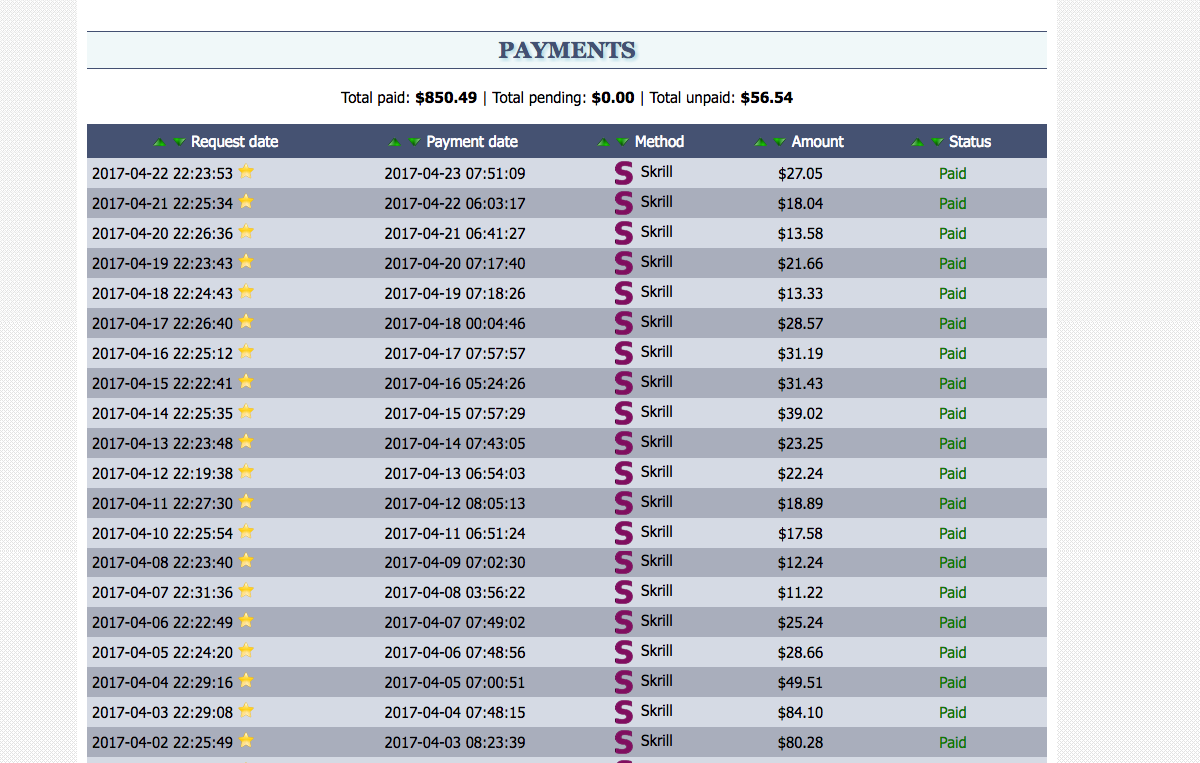
Task: Click star beside 2017-04-15 22:22:41 request
Action: tap(246, 381)
